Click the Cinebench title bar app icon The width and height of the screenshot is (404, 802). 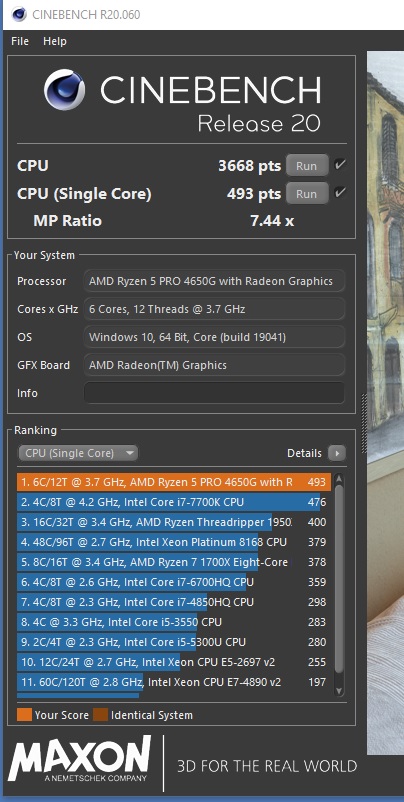(19, 14)
